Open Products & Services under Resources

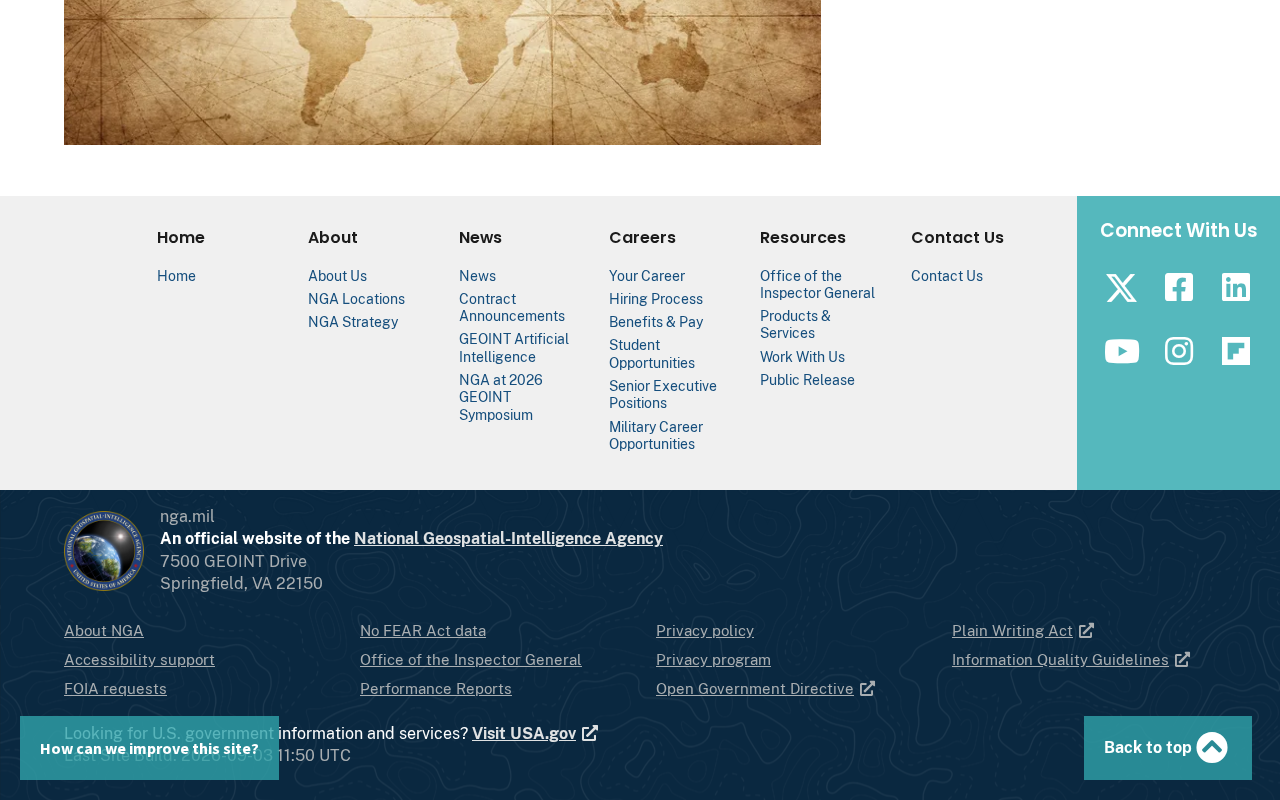coord(795,325)
